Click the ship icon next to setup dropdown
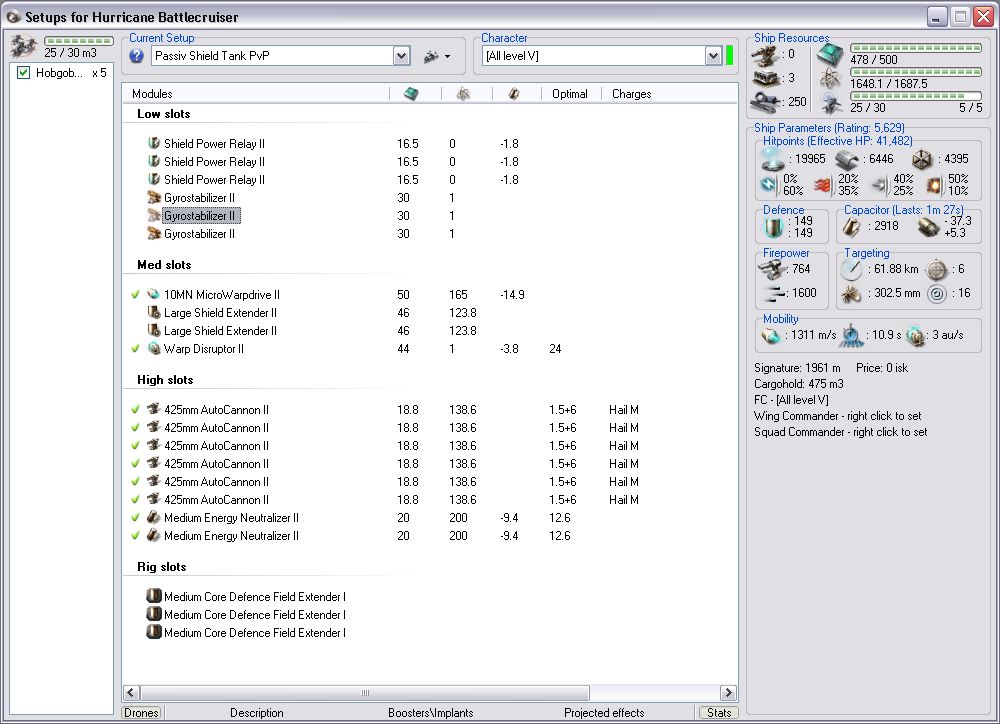This screenshot has width=1000, height=724. (431, 57)
